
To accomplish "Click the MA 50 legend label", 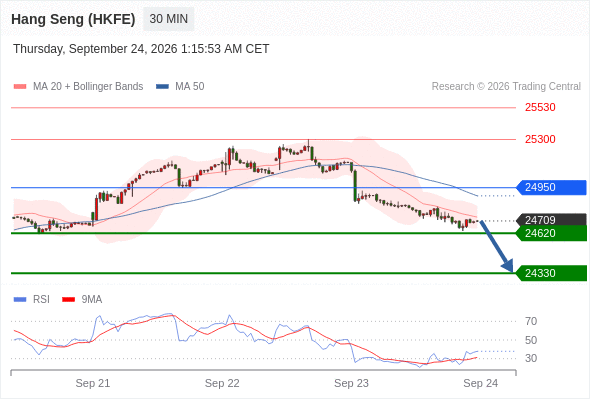I will 190,87.
